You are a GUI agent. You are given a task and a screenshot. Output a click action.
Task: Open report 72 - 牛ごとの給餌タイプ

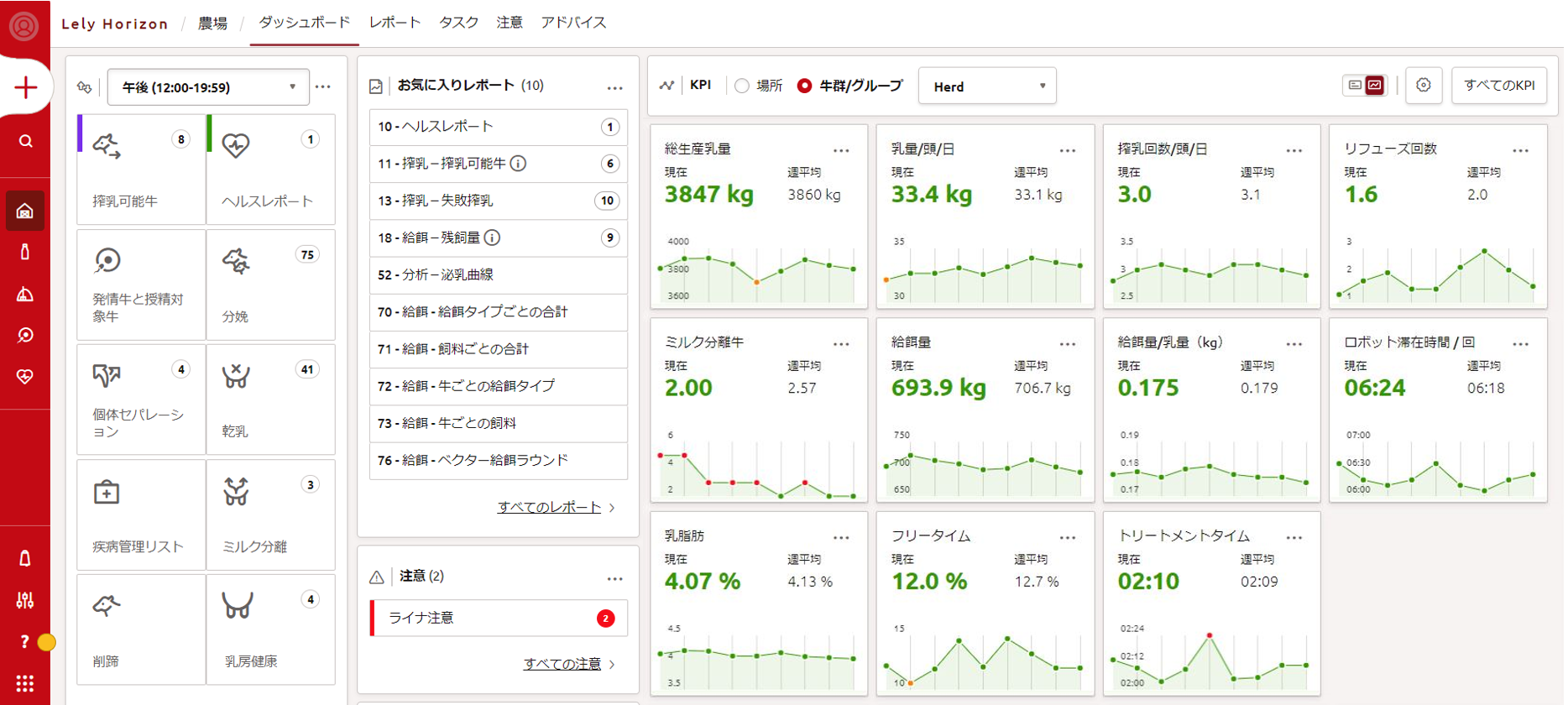pos(499,386)
